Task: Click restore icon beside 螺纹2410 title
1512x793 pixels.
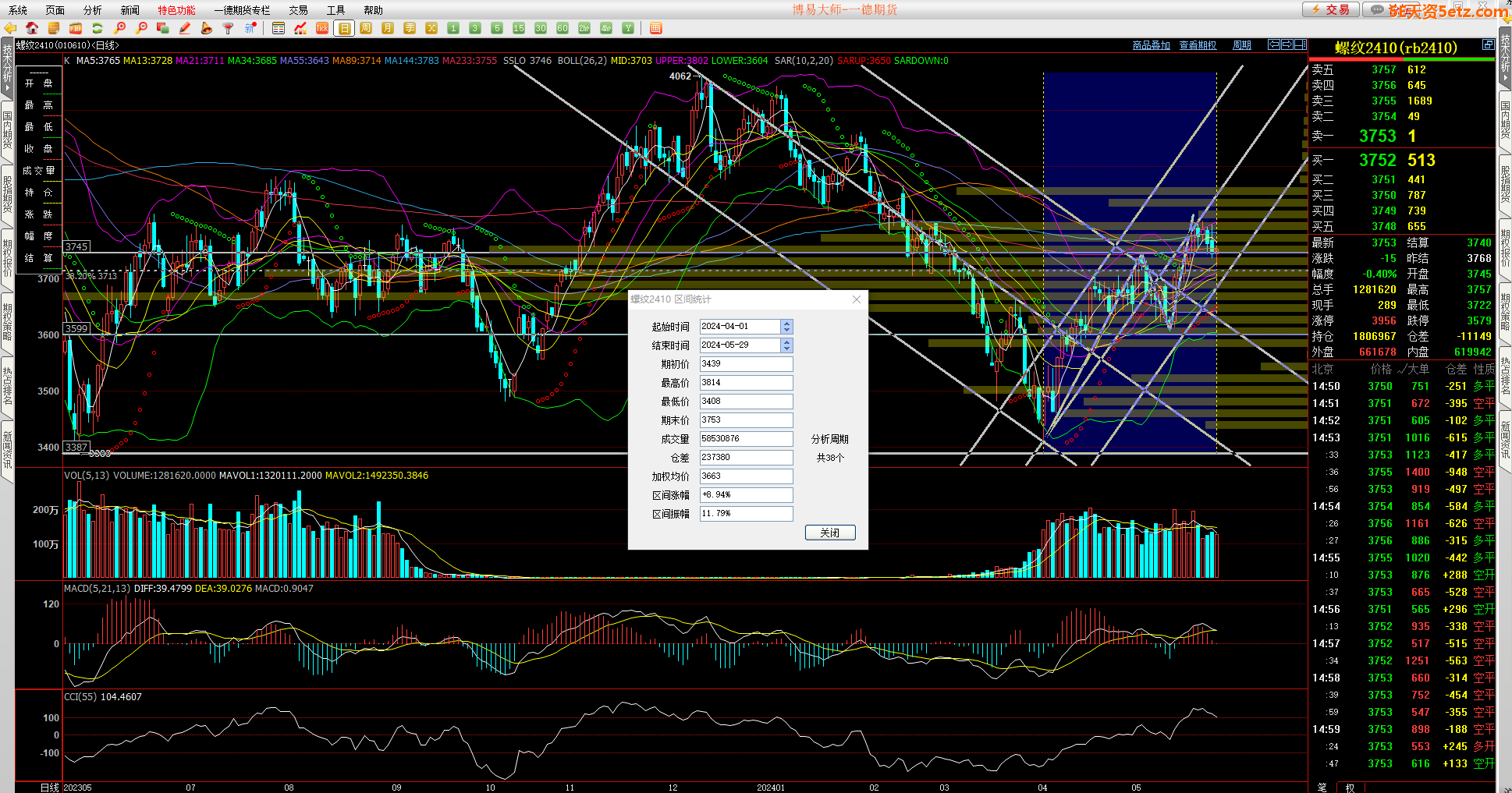Action: 1488,44
